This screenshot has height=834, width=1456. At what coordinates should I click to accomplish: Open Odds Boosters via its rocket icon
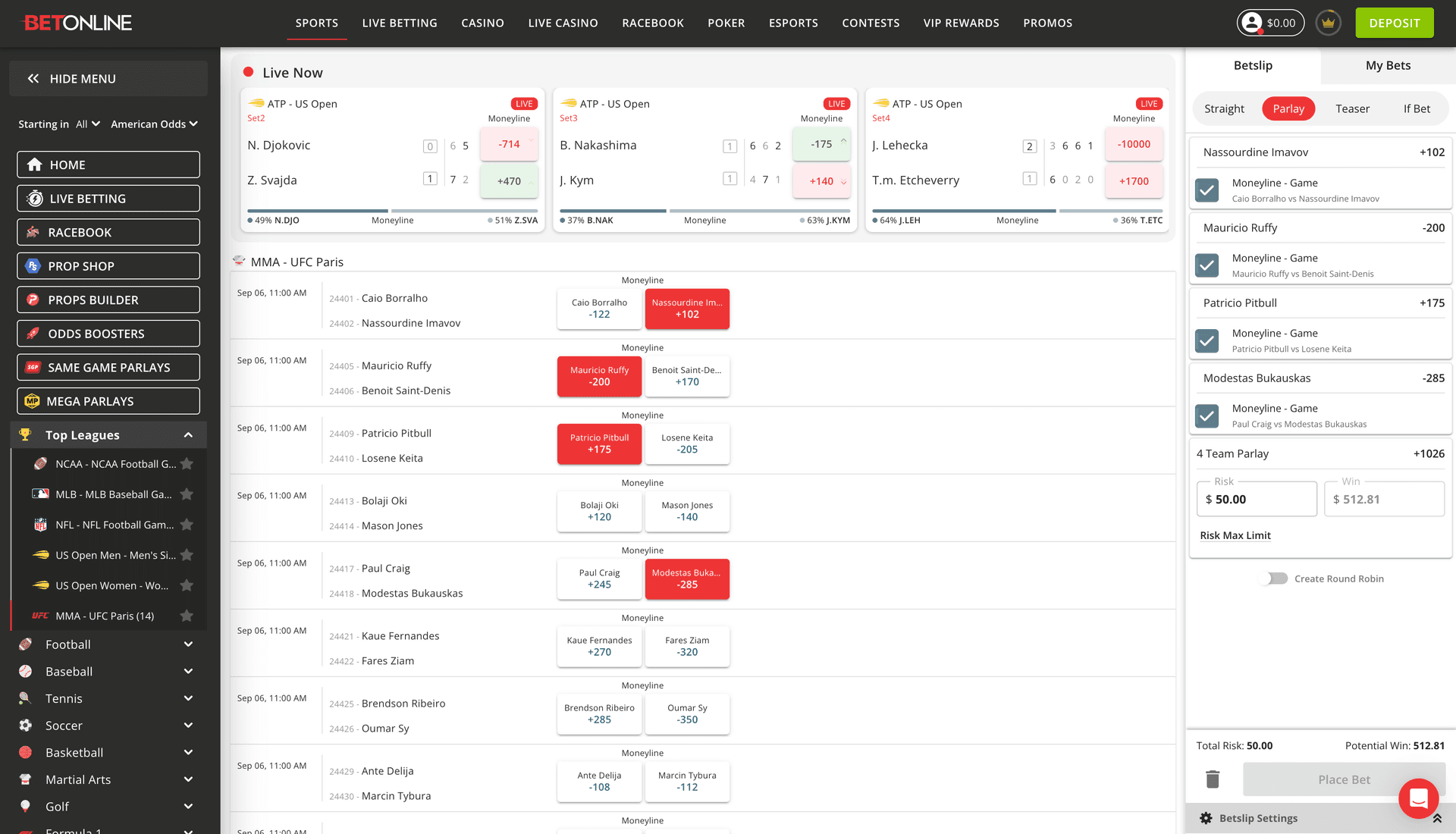click(32, 333)
